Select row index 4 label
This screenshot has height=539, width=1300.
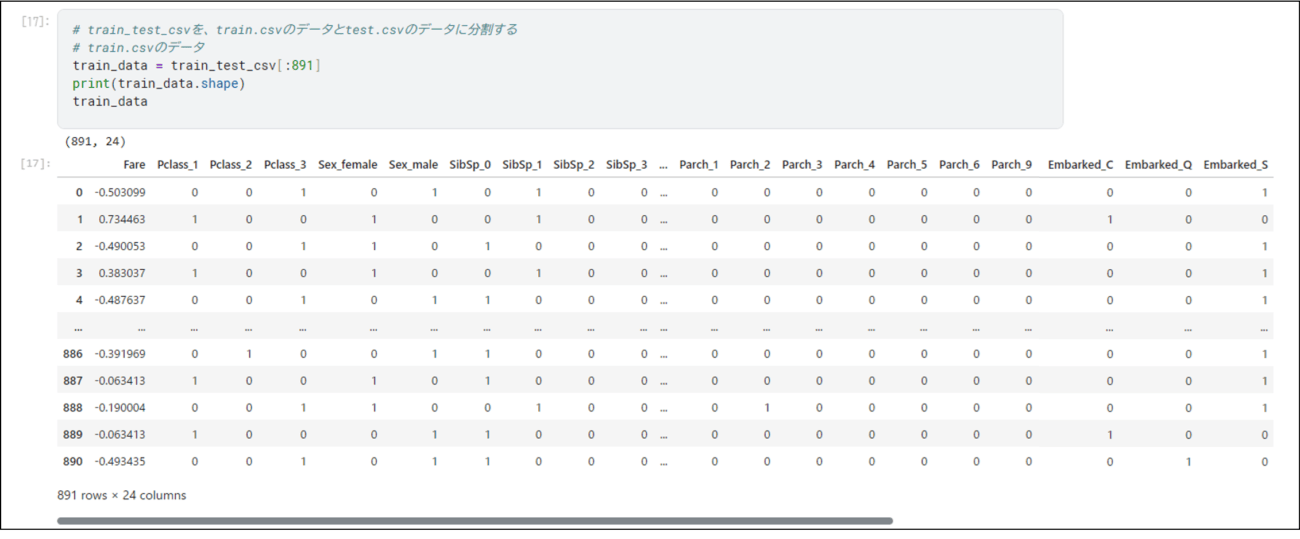point(80,300)
